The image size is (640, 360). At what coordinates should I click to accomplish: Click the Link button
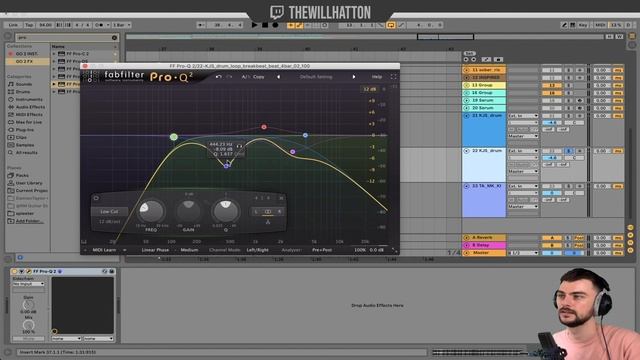click(x=13, y=25)
